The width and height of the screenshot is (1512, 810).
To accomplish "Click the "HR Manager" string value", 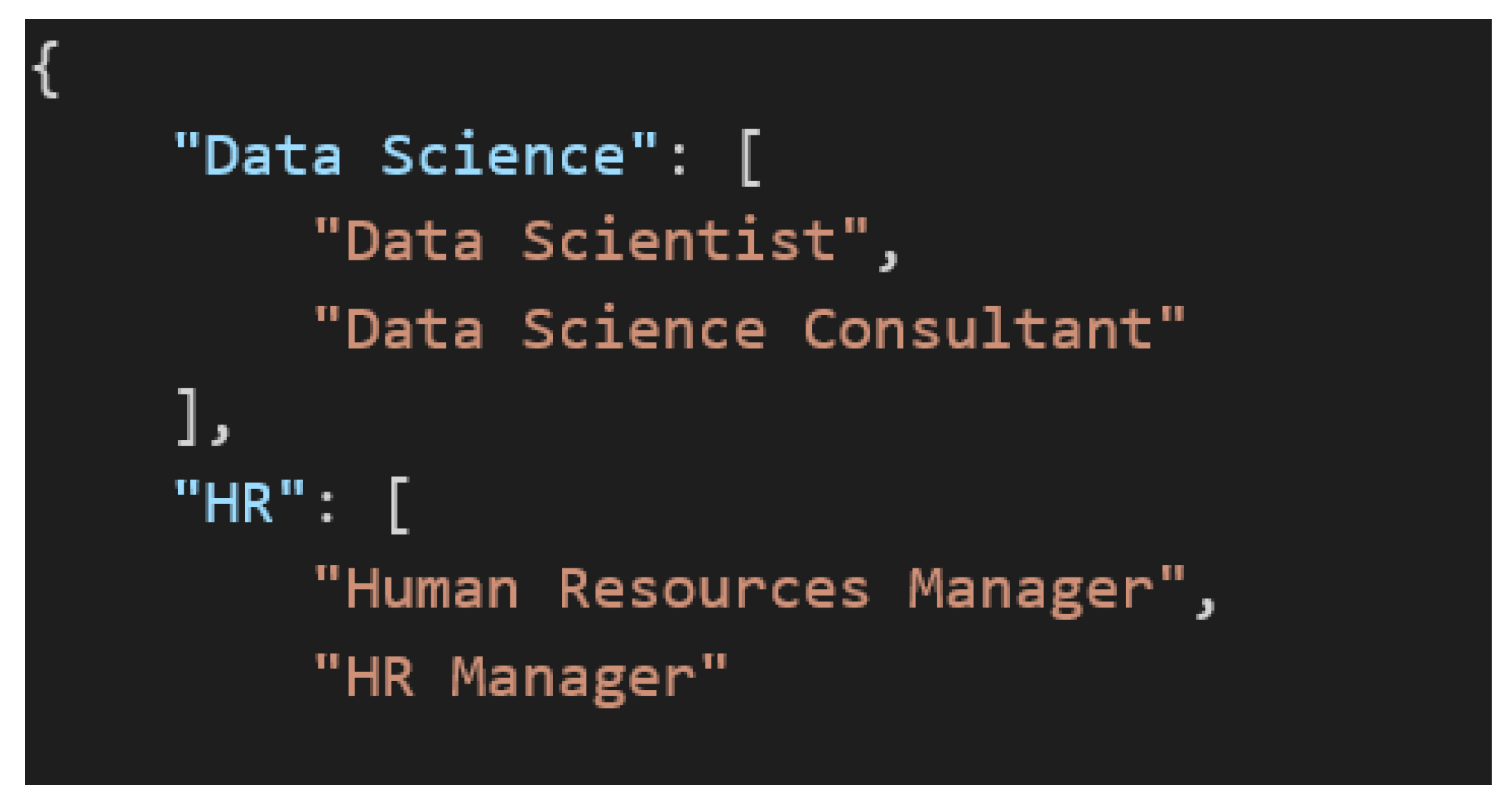I will 521,677.
